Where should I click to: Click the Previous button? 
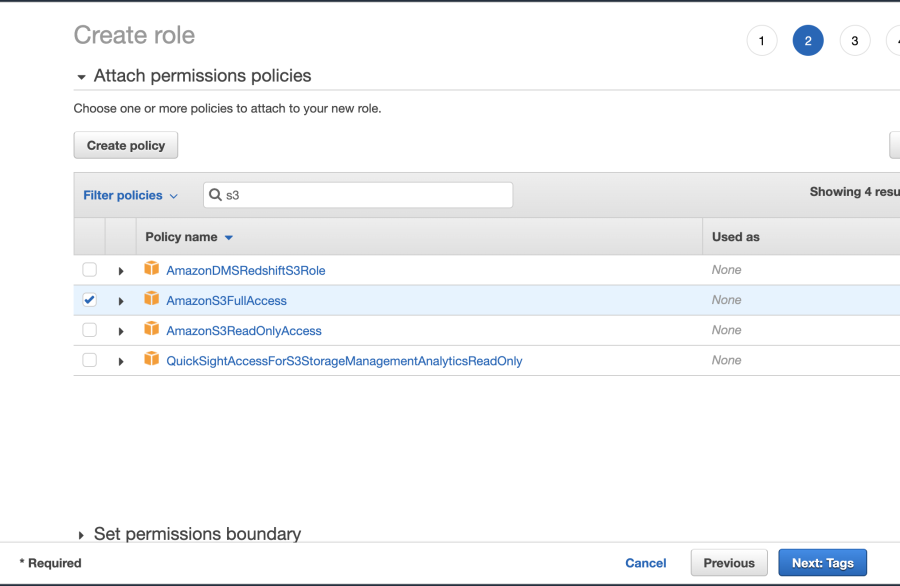point(729,562)
